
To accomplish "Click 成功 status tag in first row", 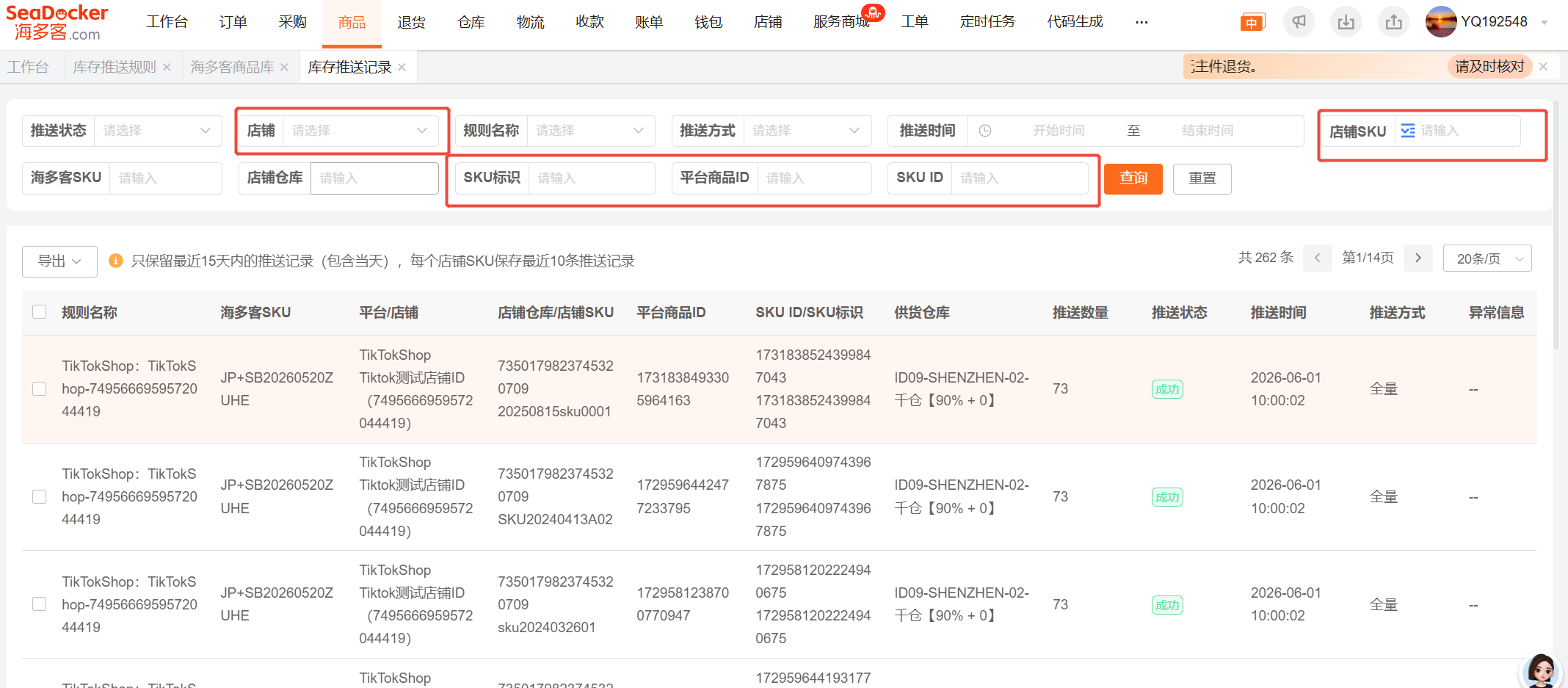I will (1167, 389).
